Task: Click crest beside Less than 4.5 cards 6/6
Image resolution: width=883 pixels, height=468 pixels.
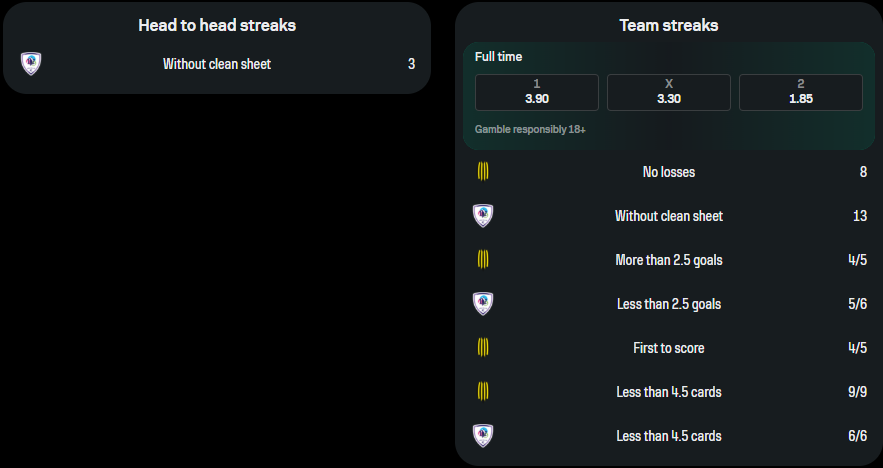Action: tap(483, 436)
